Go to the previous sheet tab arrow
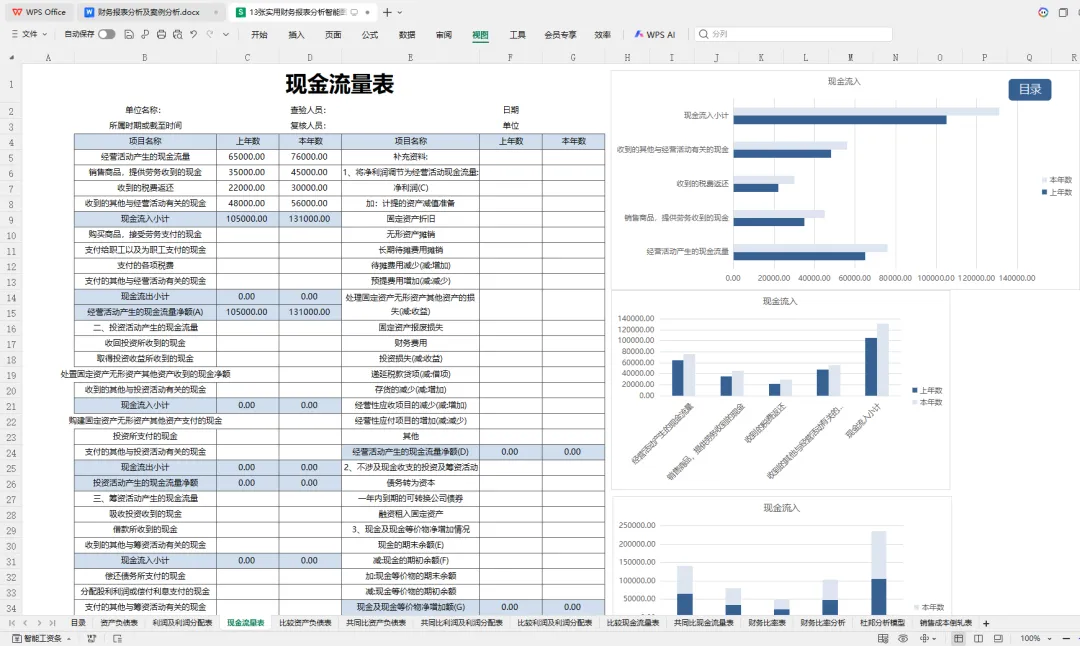Image resolution: width=1080 pixels, height=646 pixels. pos(25,623)
